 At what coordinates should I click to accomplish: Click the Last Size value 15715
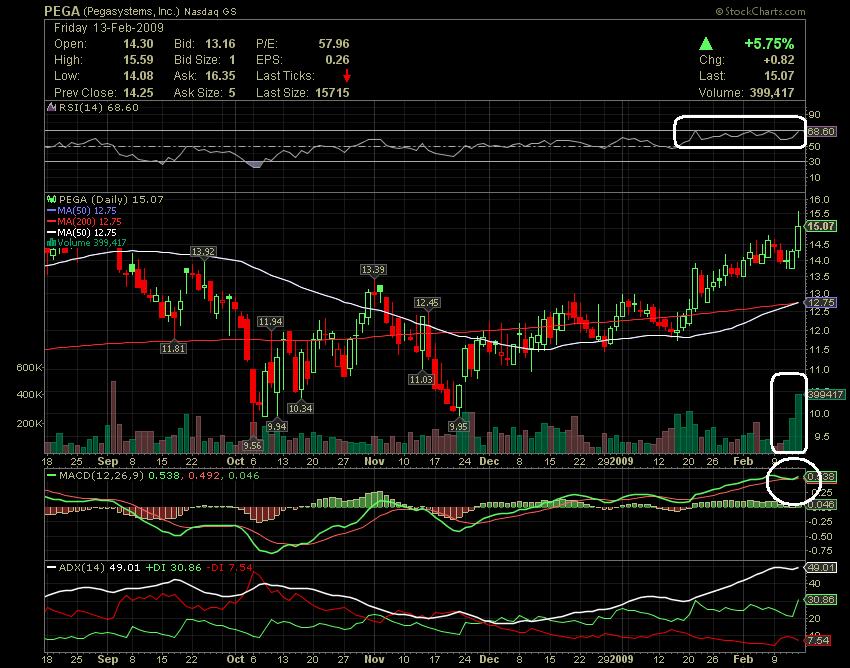pos(332,93)
